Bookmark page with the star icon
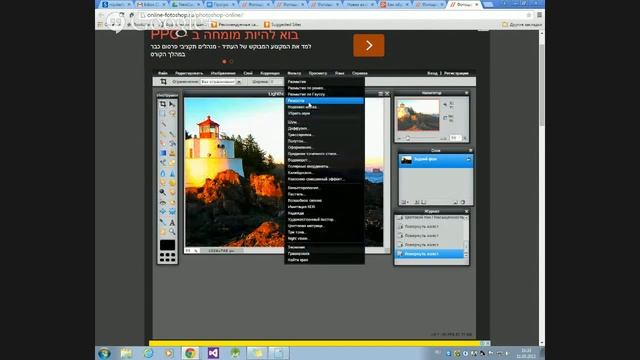This screenshot has height=360, width=640. (x=529, y=15)
